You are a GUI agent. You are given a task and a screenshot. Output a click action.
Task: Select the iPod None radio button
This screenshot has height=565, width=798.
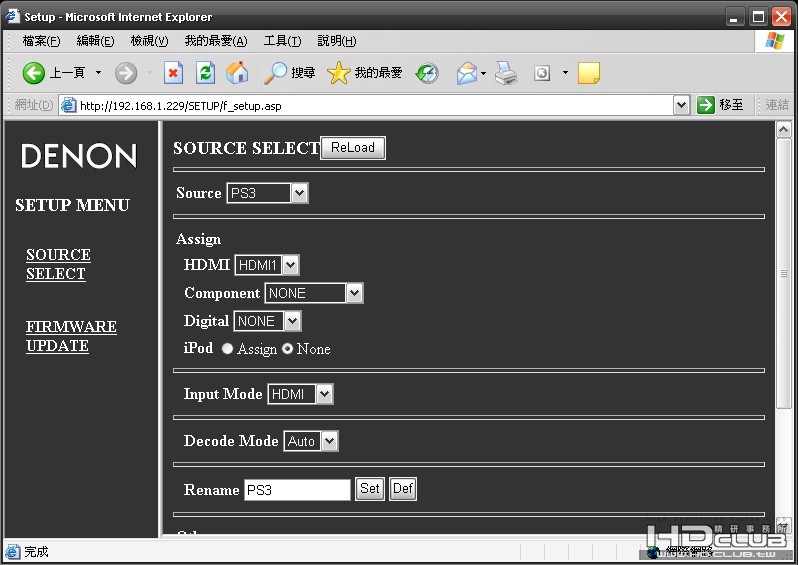288,349
